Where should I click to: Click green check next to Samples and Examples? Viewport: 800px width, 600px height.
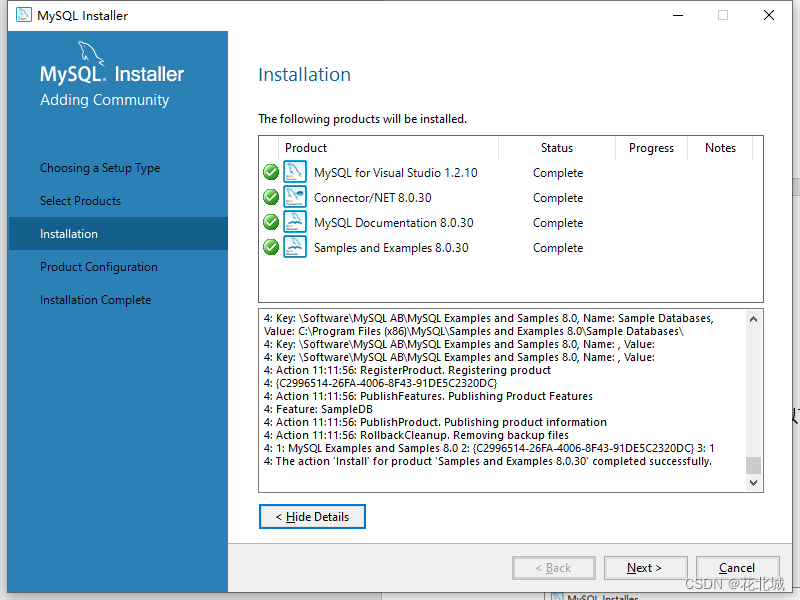coord(271,247)
